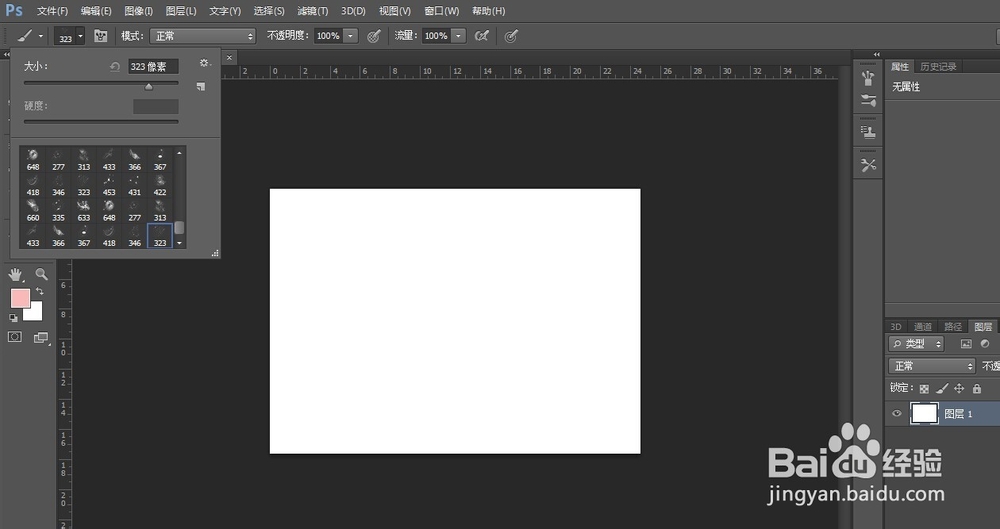Enable airbrush mode icon
1000x529 pixels.
pos(482,36)
